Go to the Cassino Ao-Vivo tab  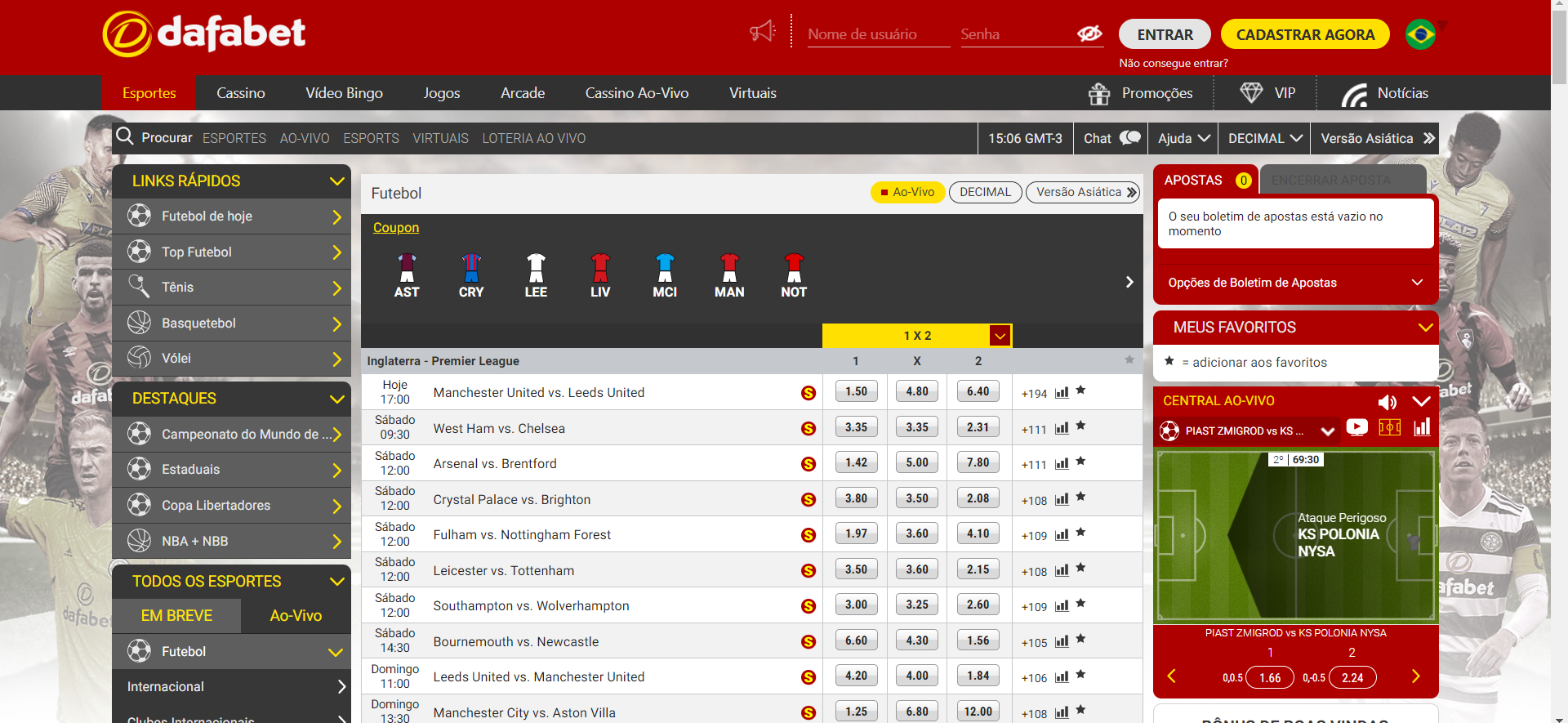tap(637, 93)
